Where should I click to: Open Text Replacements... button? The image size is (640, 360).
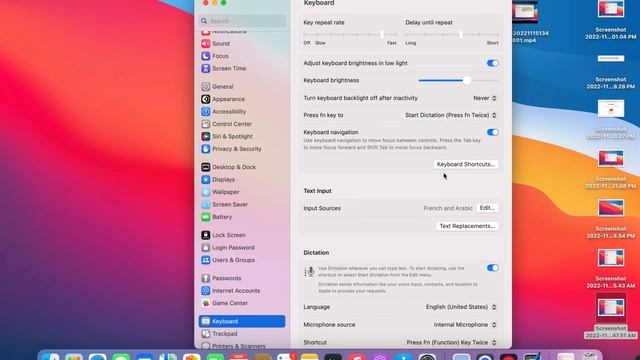click(467, 226)
